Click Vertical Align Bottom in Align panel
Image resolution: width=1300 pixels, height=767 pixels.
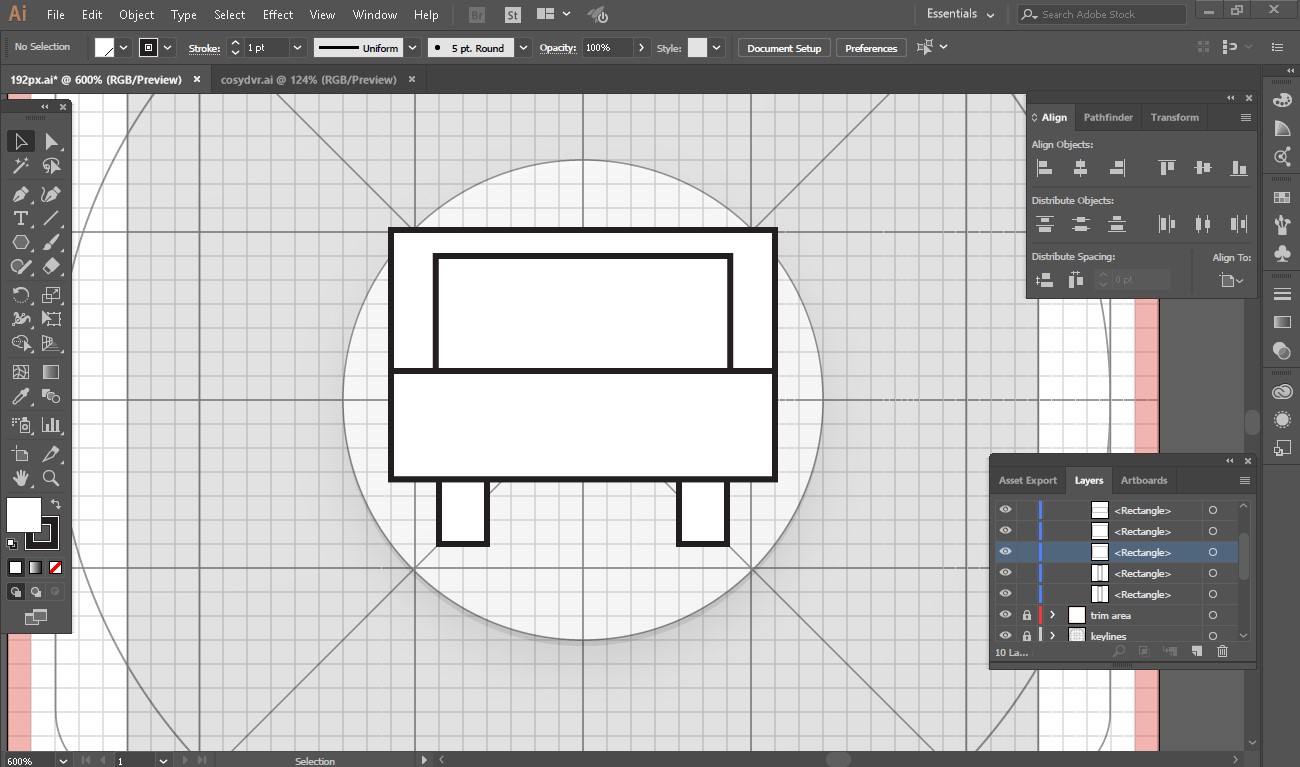pyautogui.click(x=1239, y=168)
